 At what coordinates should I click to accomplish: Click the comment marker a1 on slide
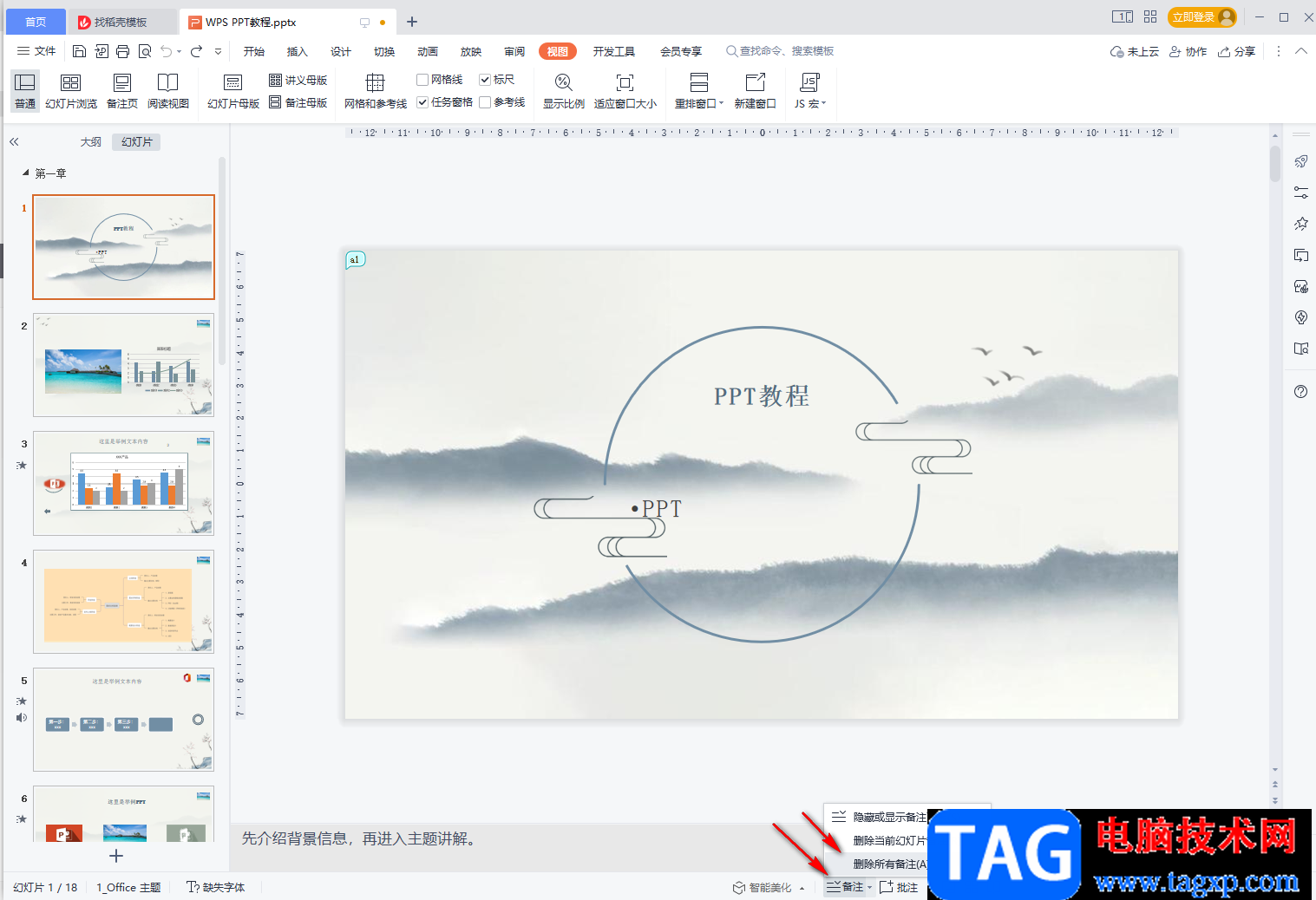pos(355,259)
